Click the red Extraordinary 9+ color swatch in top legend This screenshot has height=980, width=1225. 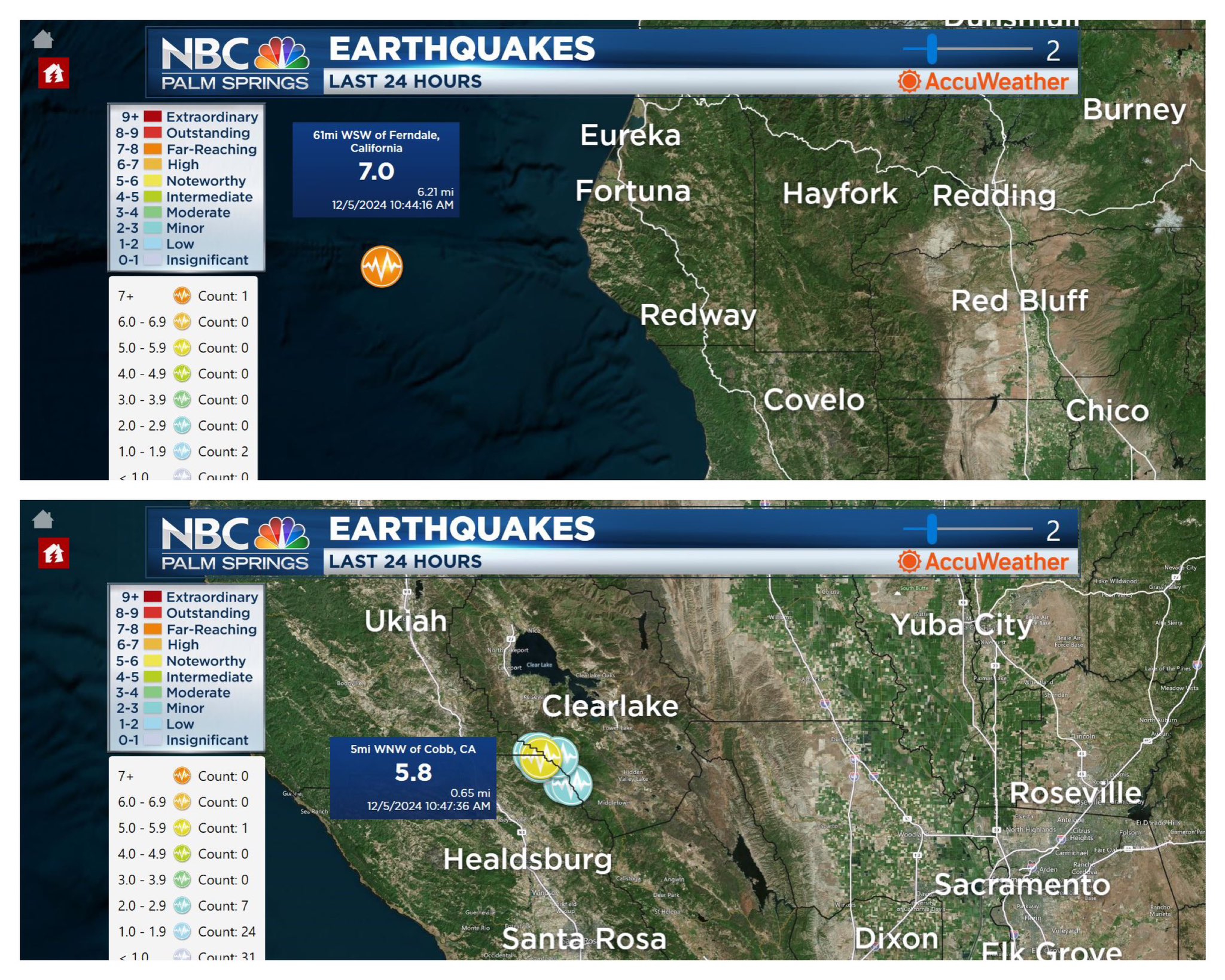(153, 117)
